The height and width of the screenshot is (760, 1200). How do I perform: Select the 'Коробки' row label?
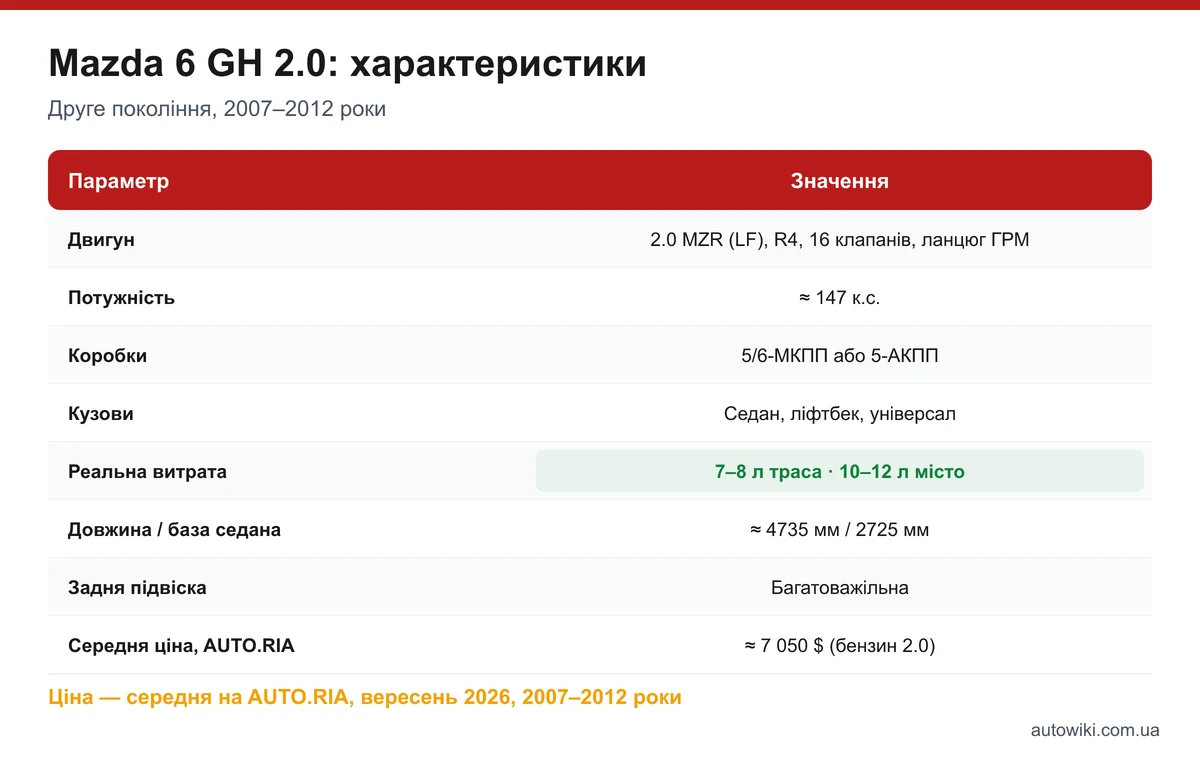[x=107, y=356]
